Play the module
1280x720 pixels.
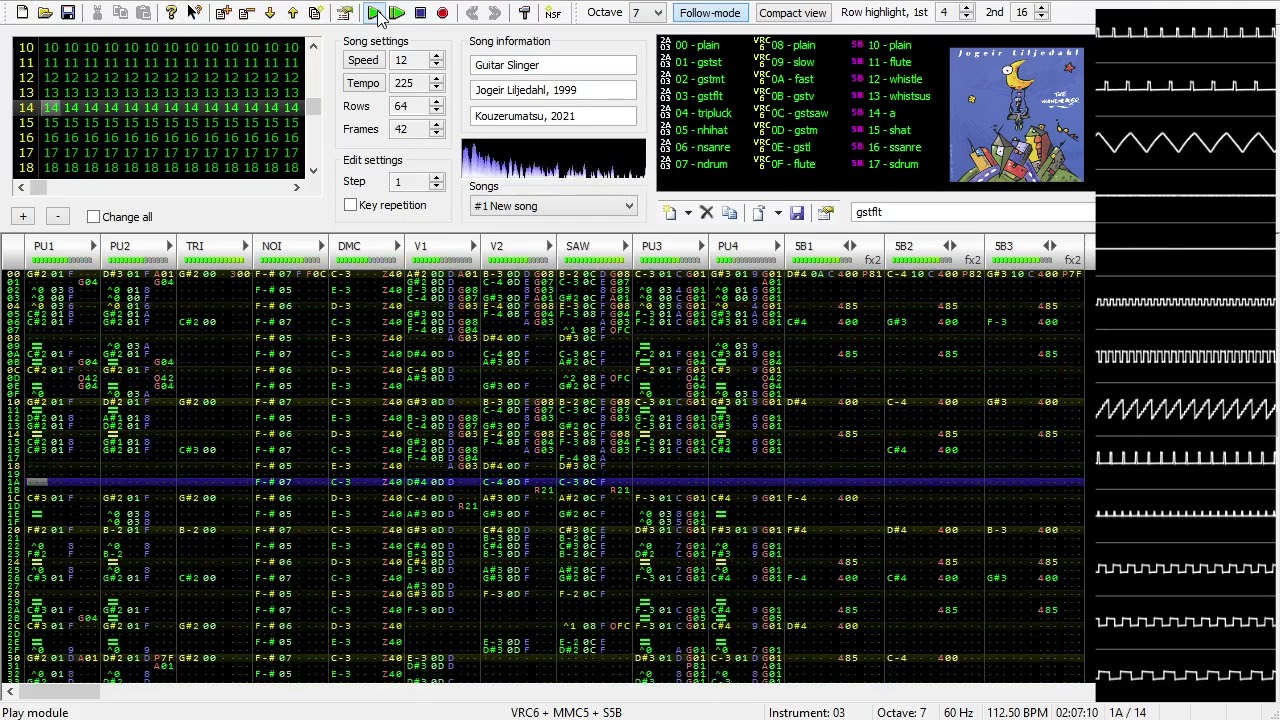(x=373, y=13)
